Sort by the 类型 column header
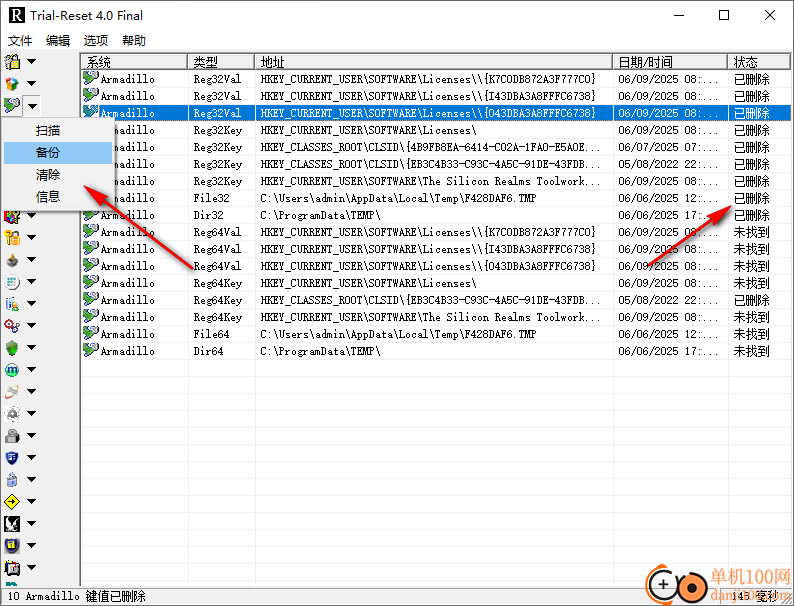The image size is (794, 606). (221, 62)
